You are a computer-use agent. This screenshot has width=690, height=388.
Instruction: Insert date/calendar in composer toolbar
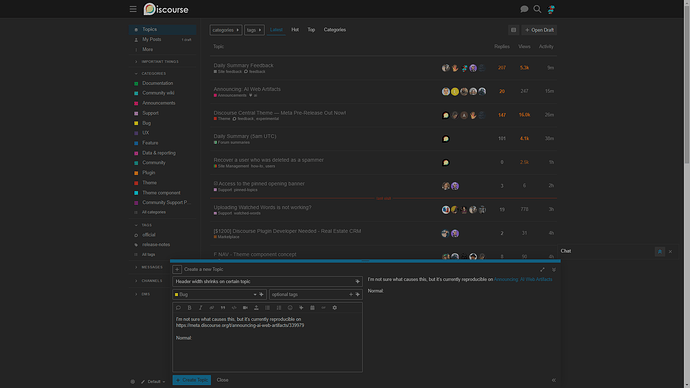click(312, 307)
